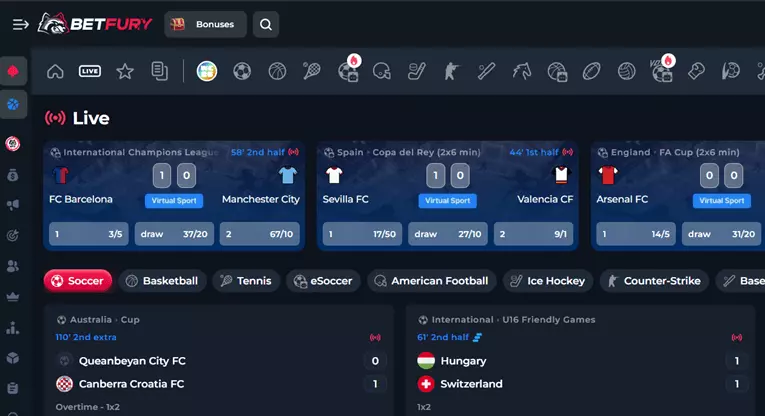Select the boxing glove icon

coord(696,71)
